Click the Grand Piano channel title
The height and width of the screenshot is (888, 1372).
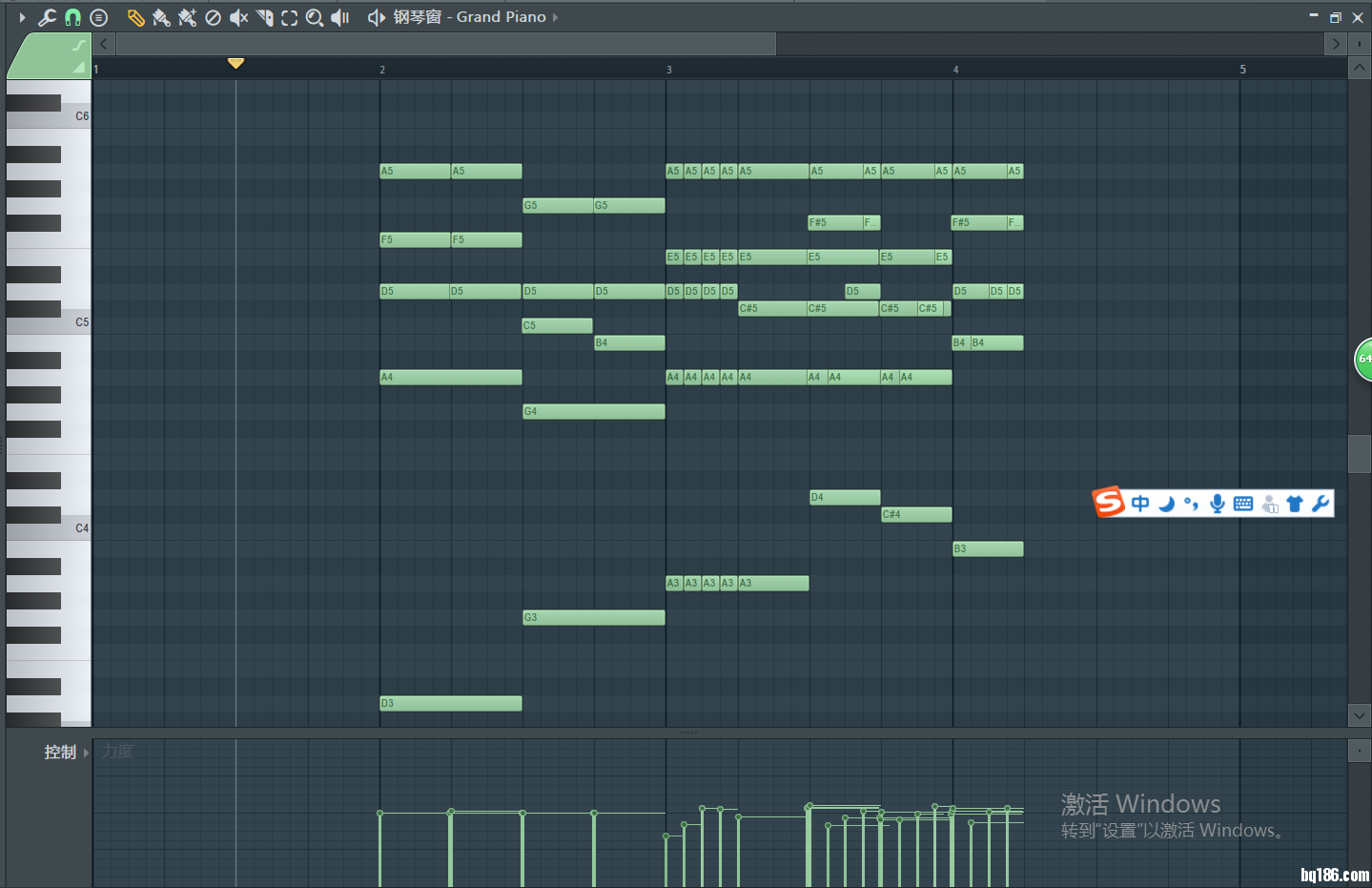(x=501, y=17)
